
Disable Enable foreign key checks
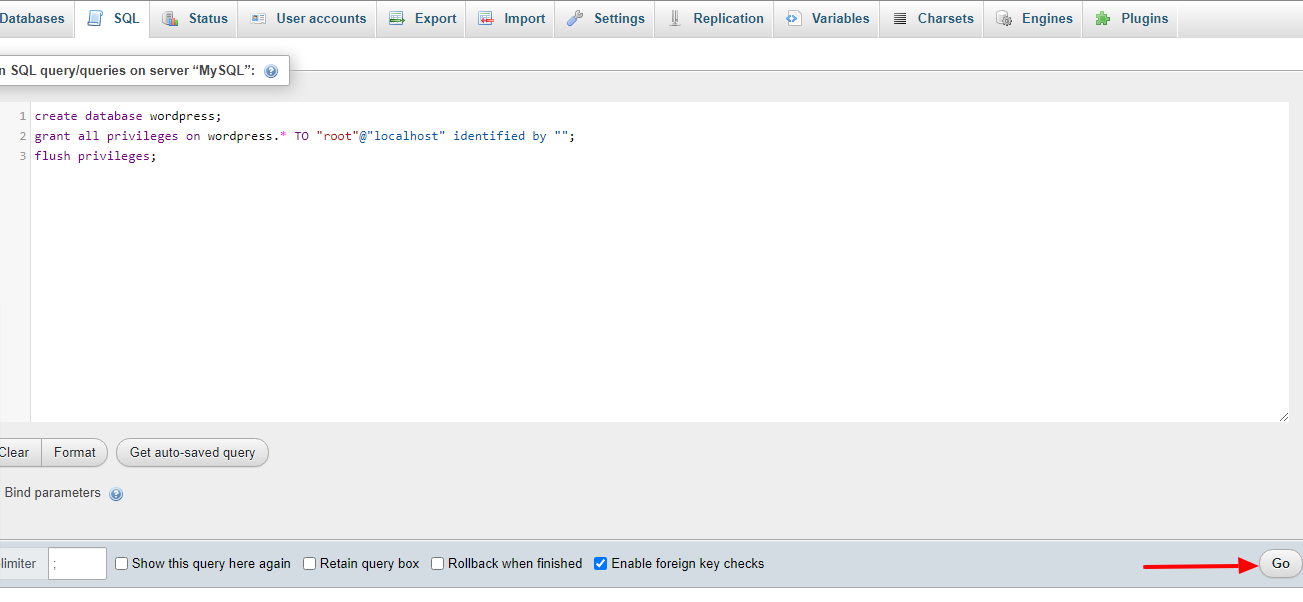click(x=600, y=563)
